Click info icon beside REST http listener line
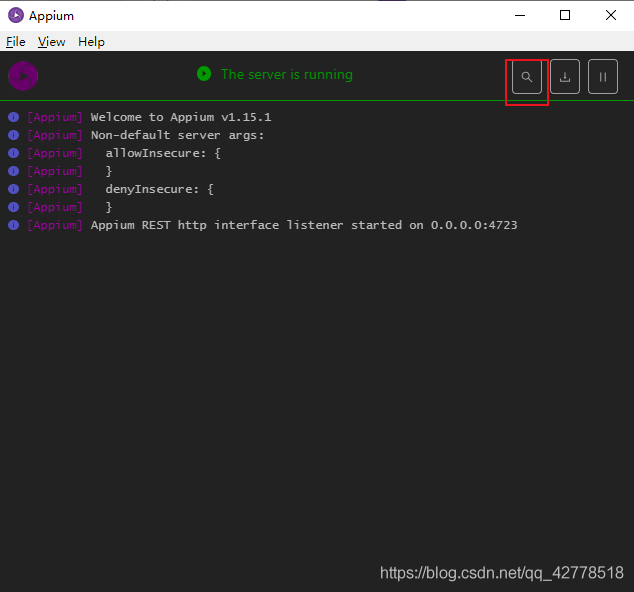The image size is (634, 592). tap(13, 225)
